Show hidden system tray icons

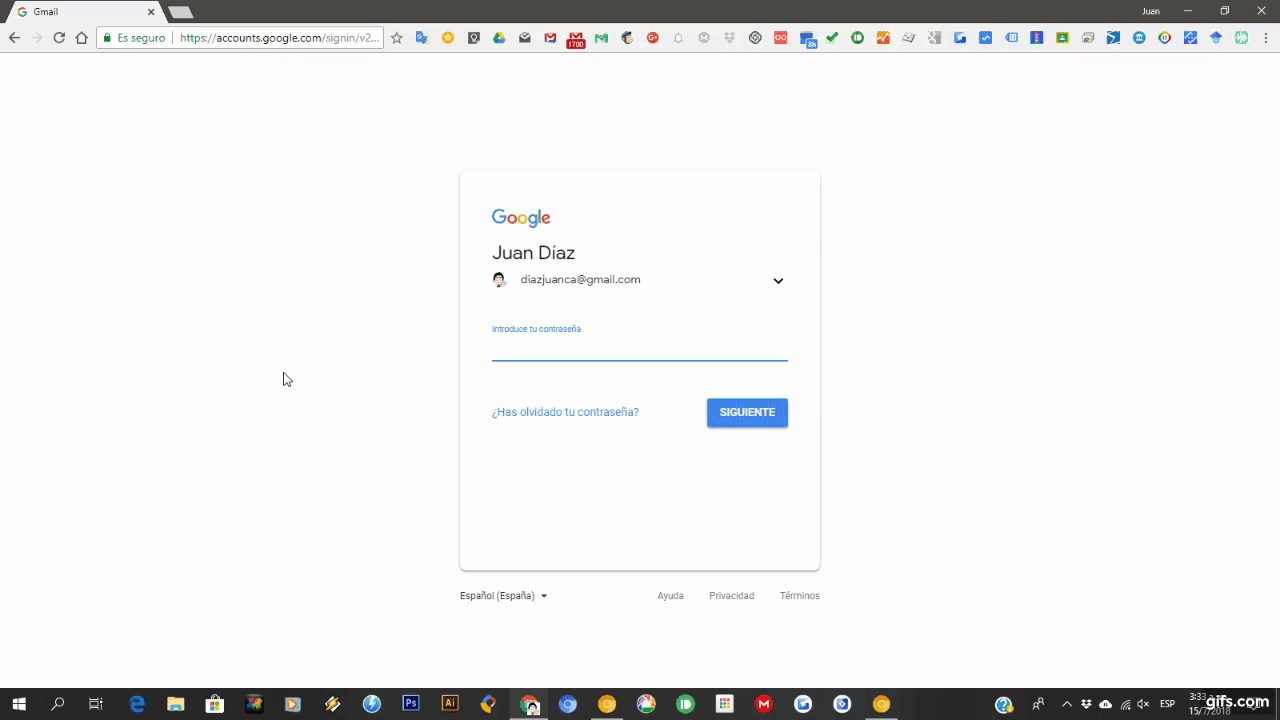click(x=1067, y=704)
